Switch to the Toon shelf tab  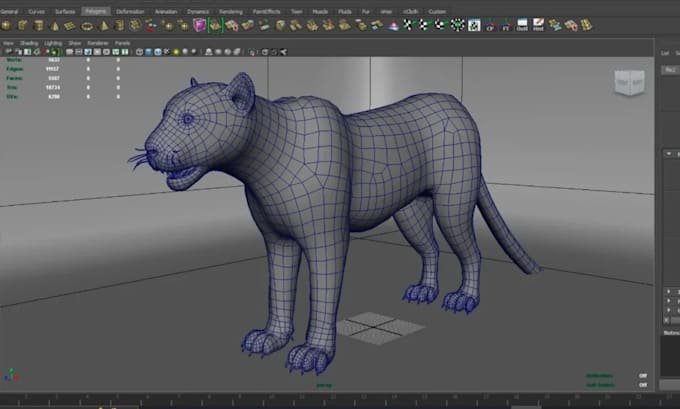297,12
